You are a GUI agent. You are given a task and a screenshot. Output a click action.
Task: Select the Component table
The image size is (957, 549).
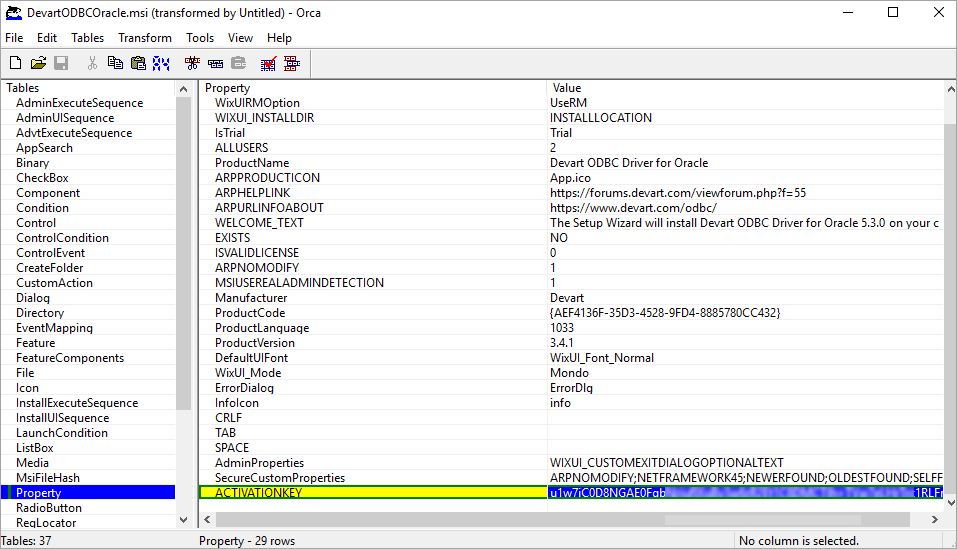48,193
